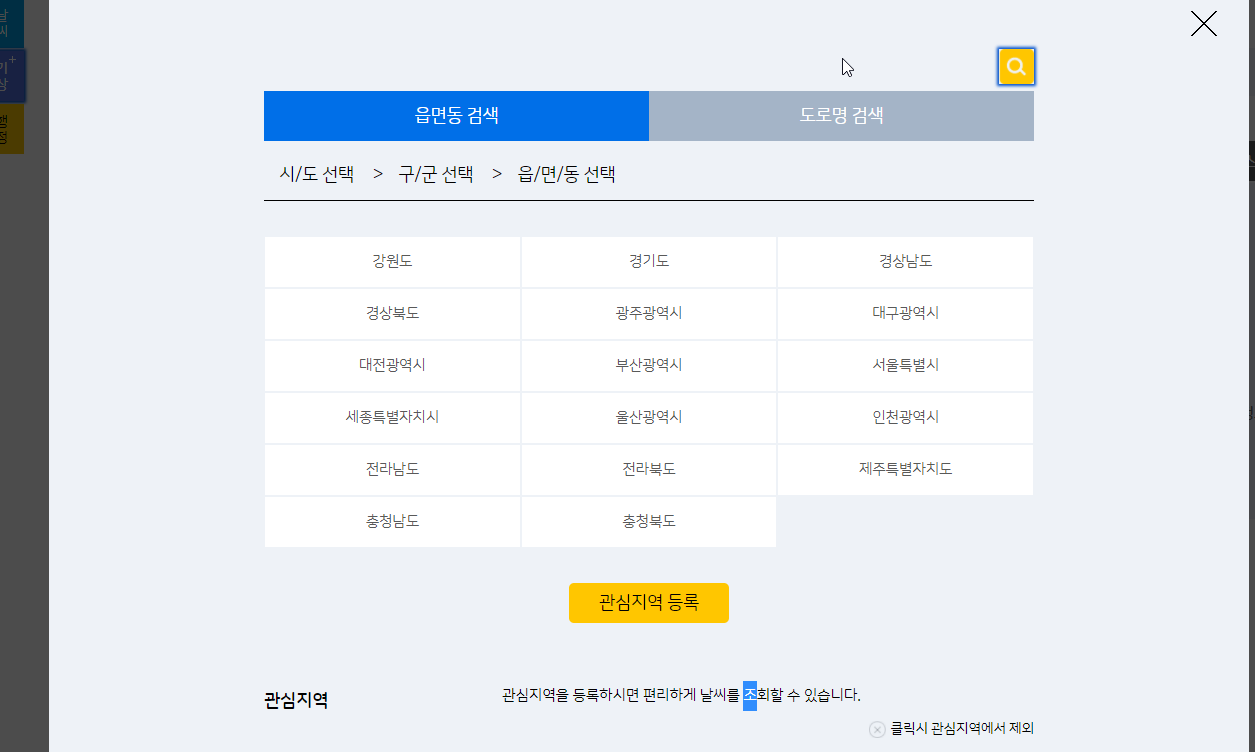Click the 구/군 선택 breadcrumb step
This screenshot has height=752, width=1255.
click(x=435, y=174)
